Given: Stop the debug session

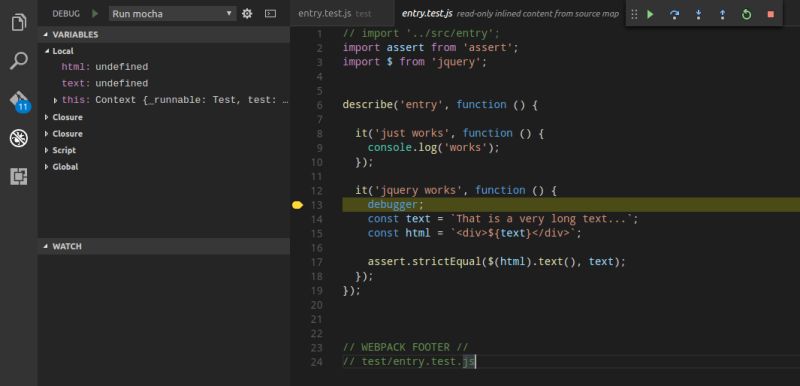Looking at the screenshot, I should coord(770,14).
